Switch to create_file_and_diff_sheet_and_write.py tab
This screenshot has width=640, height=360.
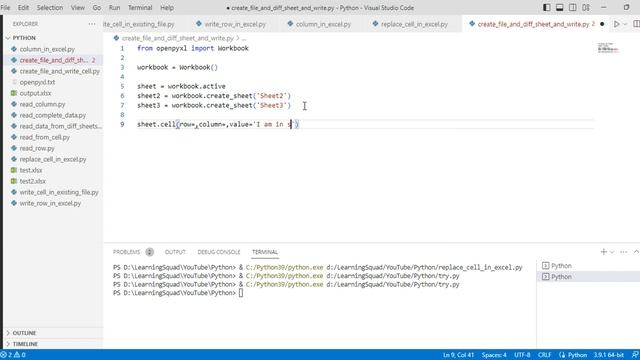533,24
